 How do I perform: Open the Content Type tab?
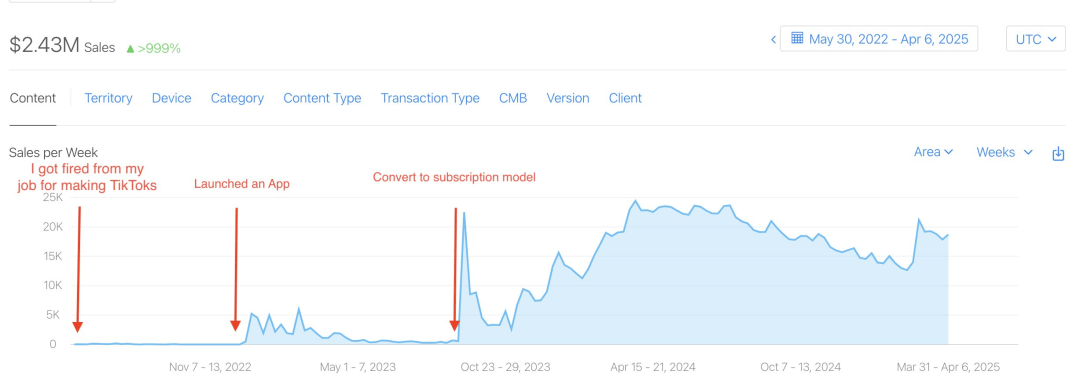pyautogui.click(x=322, y=98)
